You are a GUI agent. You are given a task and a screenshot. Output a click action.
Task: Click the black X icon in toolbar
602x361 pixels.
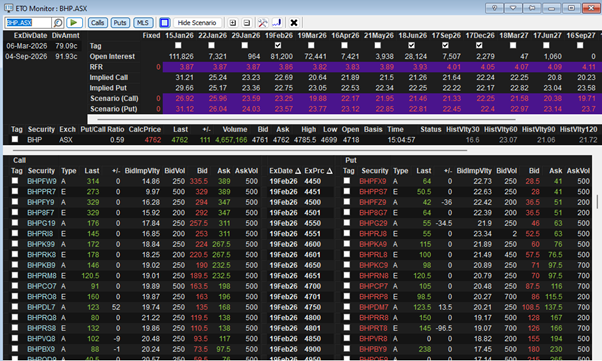click(294, 23)
